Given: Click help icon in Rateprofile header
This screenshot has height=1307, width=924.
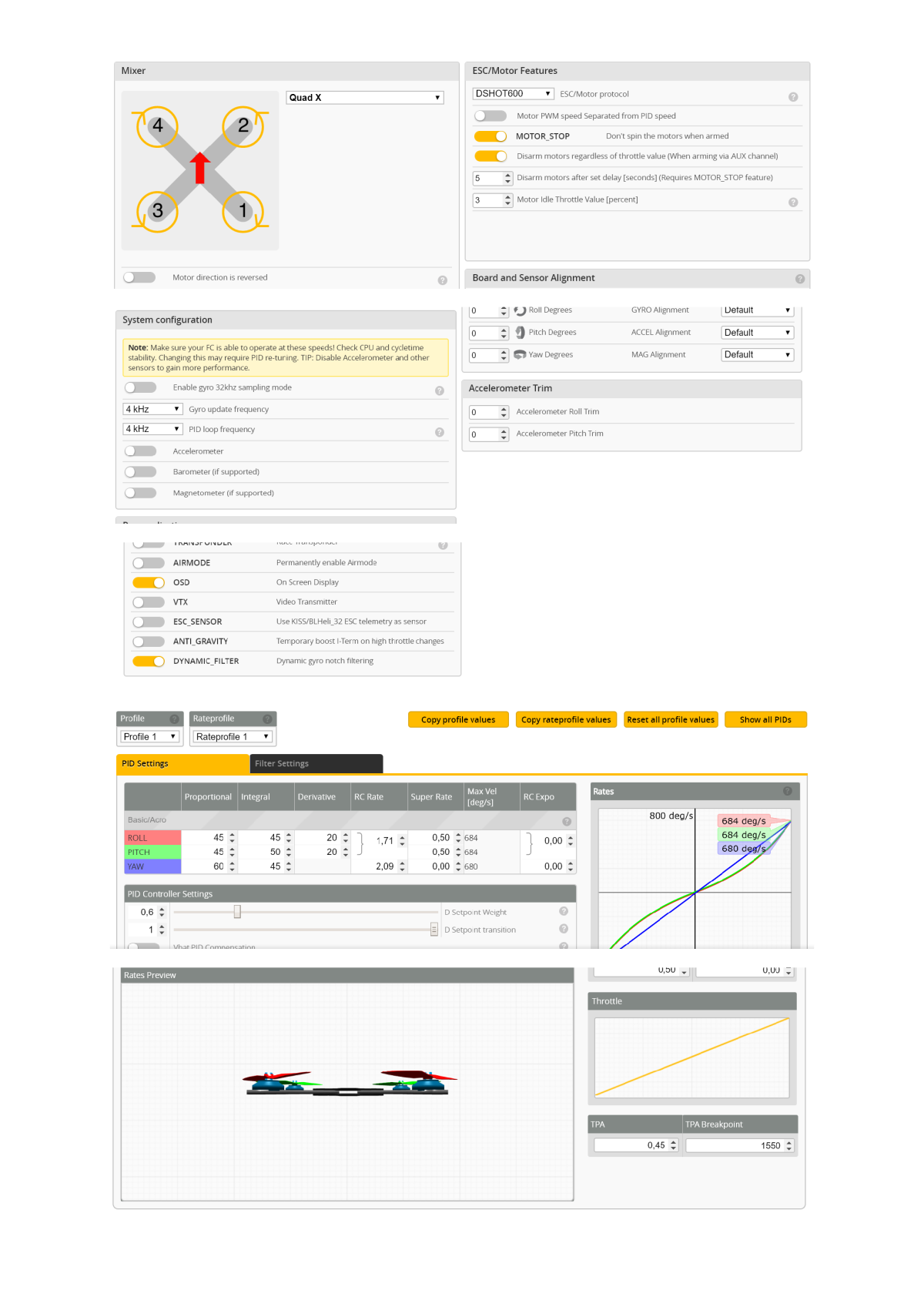Looking at the screenshot, I should click(x=267, y=719).
